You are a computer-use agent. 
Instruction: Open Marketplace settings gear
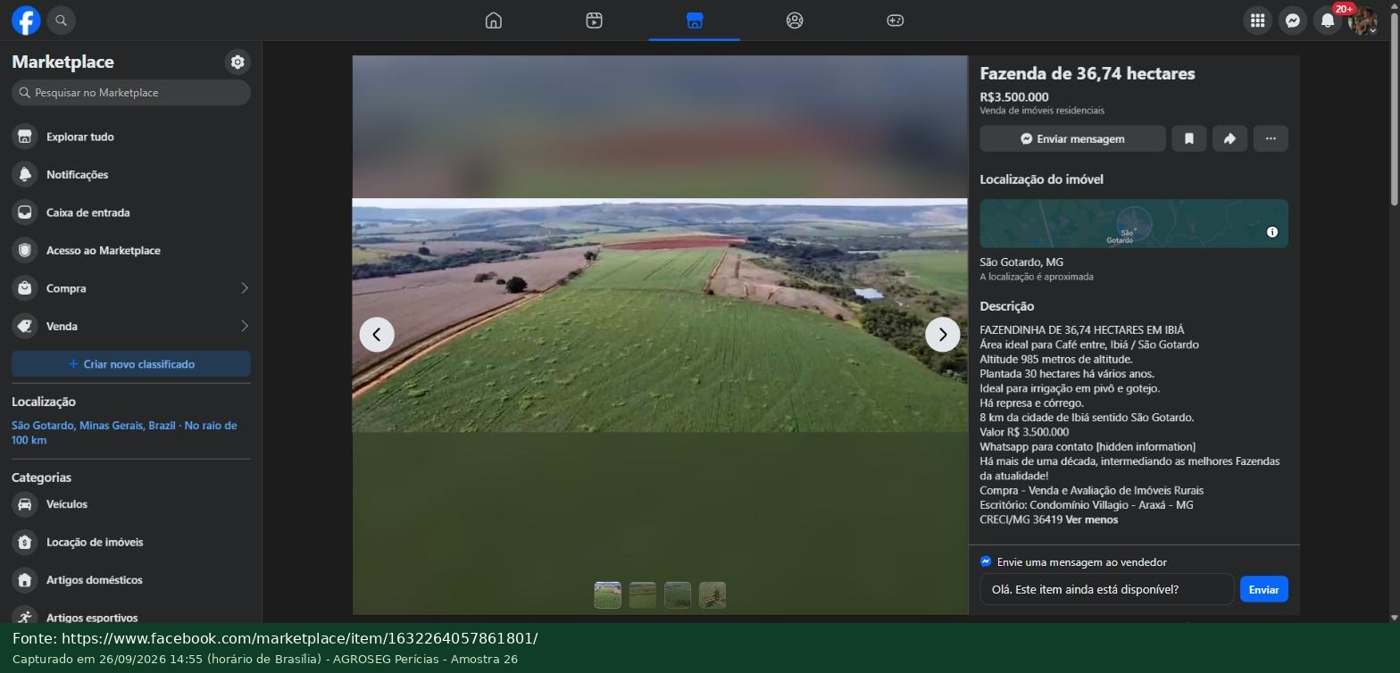[237, 62]
